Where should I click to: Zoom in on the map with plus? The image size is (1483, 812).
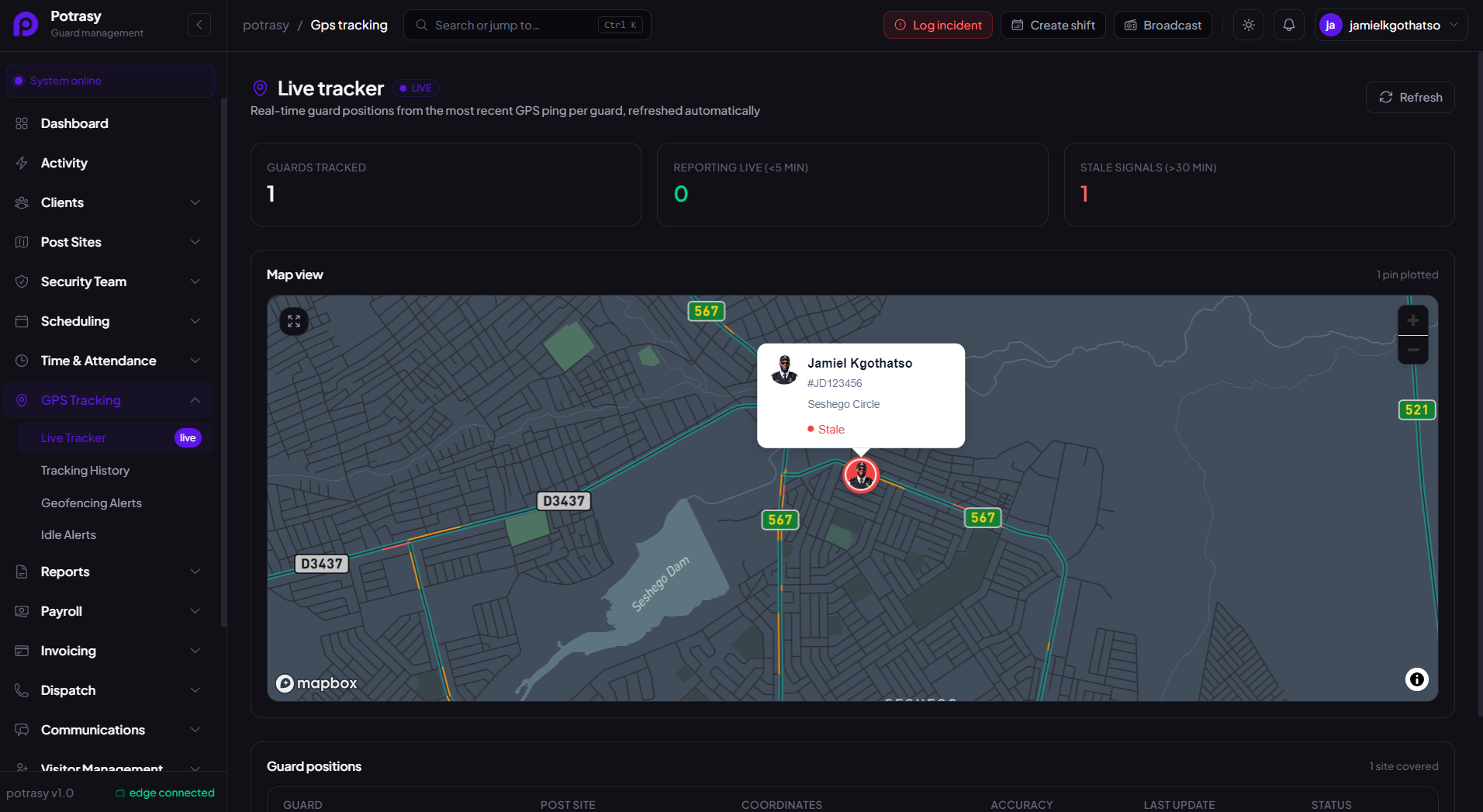pyautogui.click(x=1413, y=320)
